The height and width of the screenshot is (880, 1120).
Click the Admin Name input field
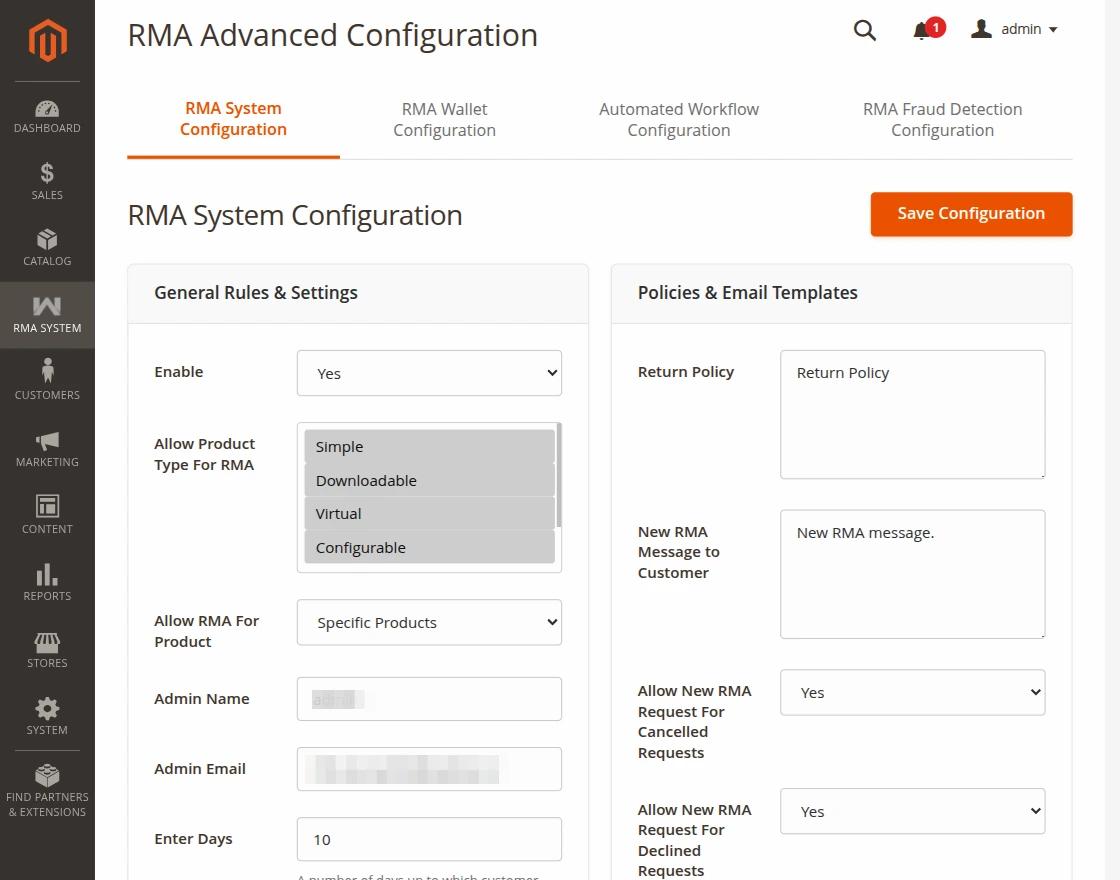click(429, 699)
